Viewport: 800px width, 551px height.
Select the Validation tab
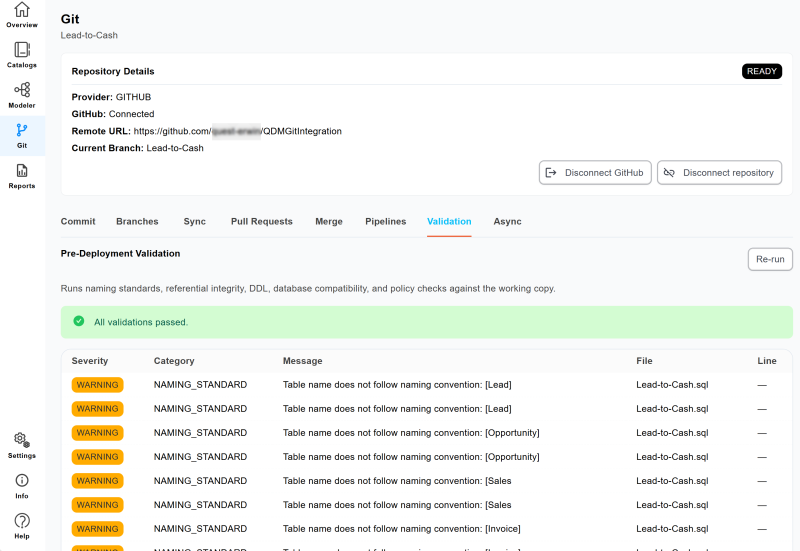449,221
